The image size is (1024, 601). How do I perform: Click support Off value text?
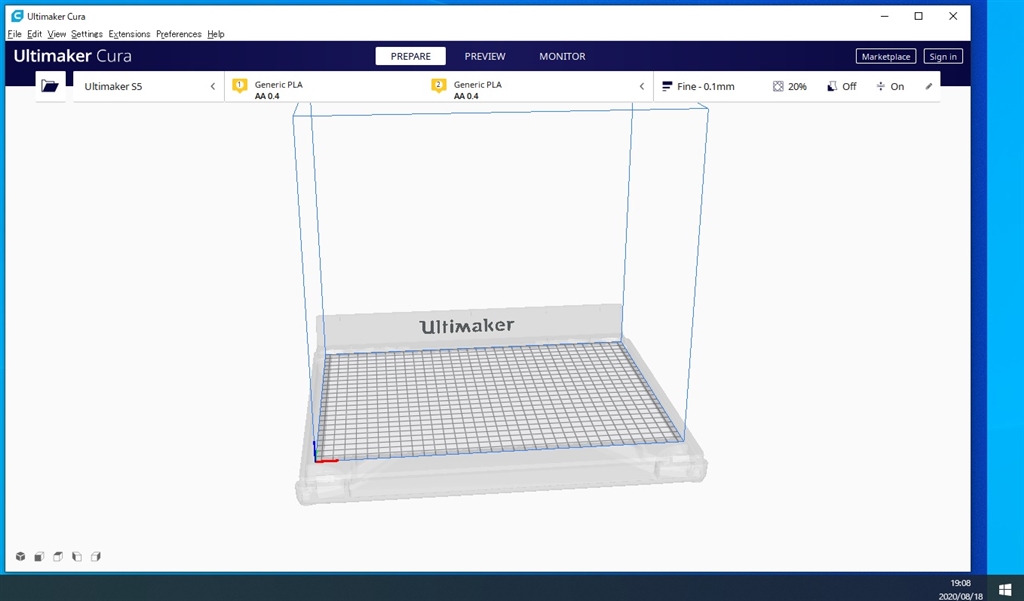(x=849, y=86)
